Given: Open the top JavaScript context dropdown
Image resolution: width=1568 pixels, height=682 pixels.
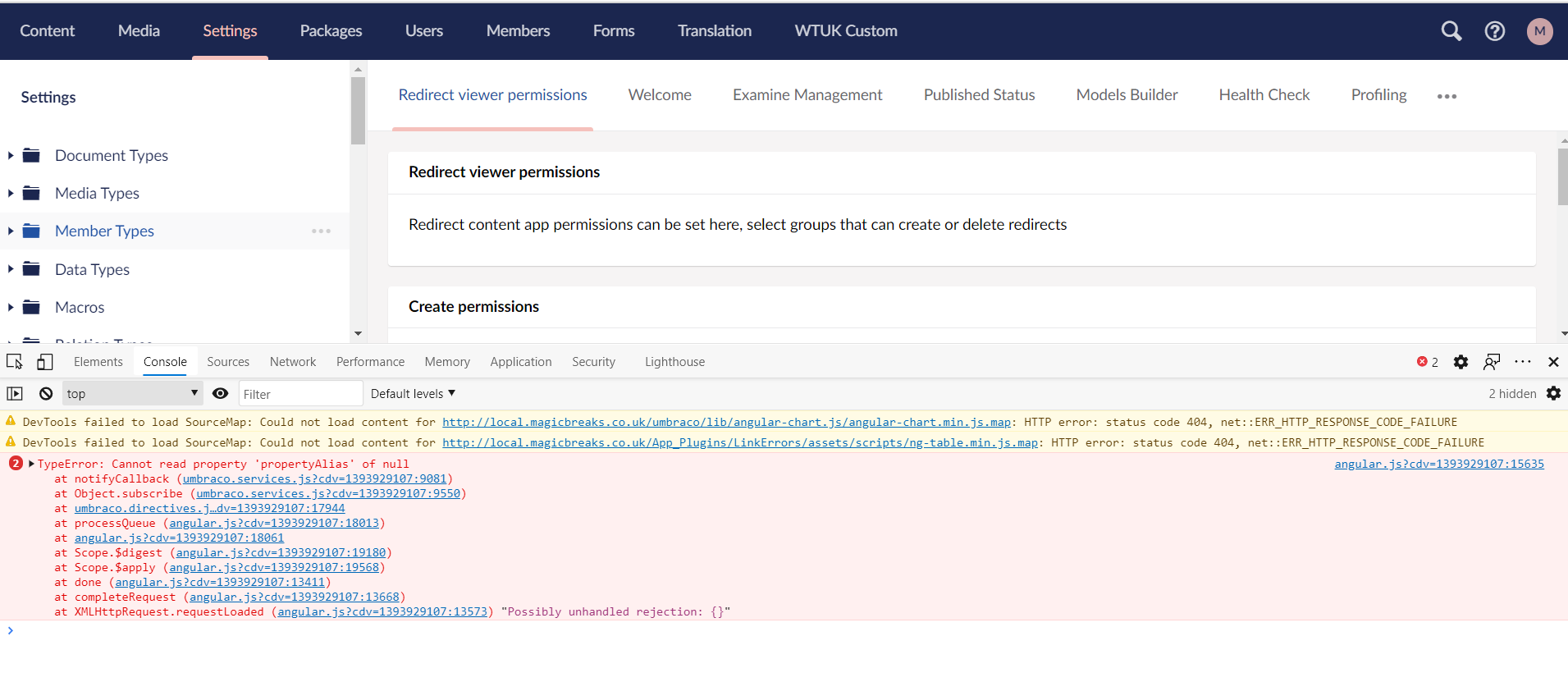Looking at the screenshot, I should point(132,394).
